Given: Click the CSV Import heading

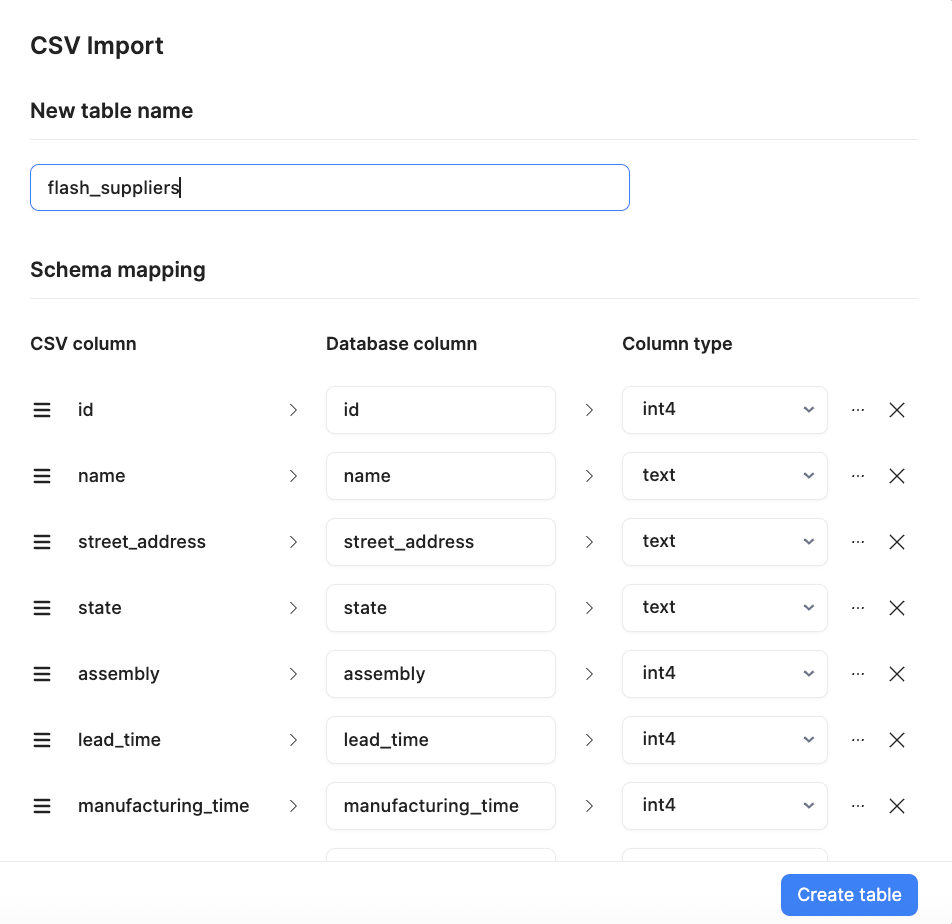Looking at the screenshot, I should [x=96, y=45].
